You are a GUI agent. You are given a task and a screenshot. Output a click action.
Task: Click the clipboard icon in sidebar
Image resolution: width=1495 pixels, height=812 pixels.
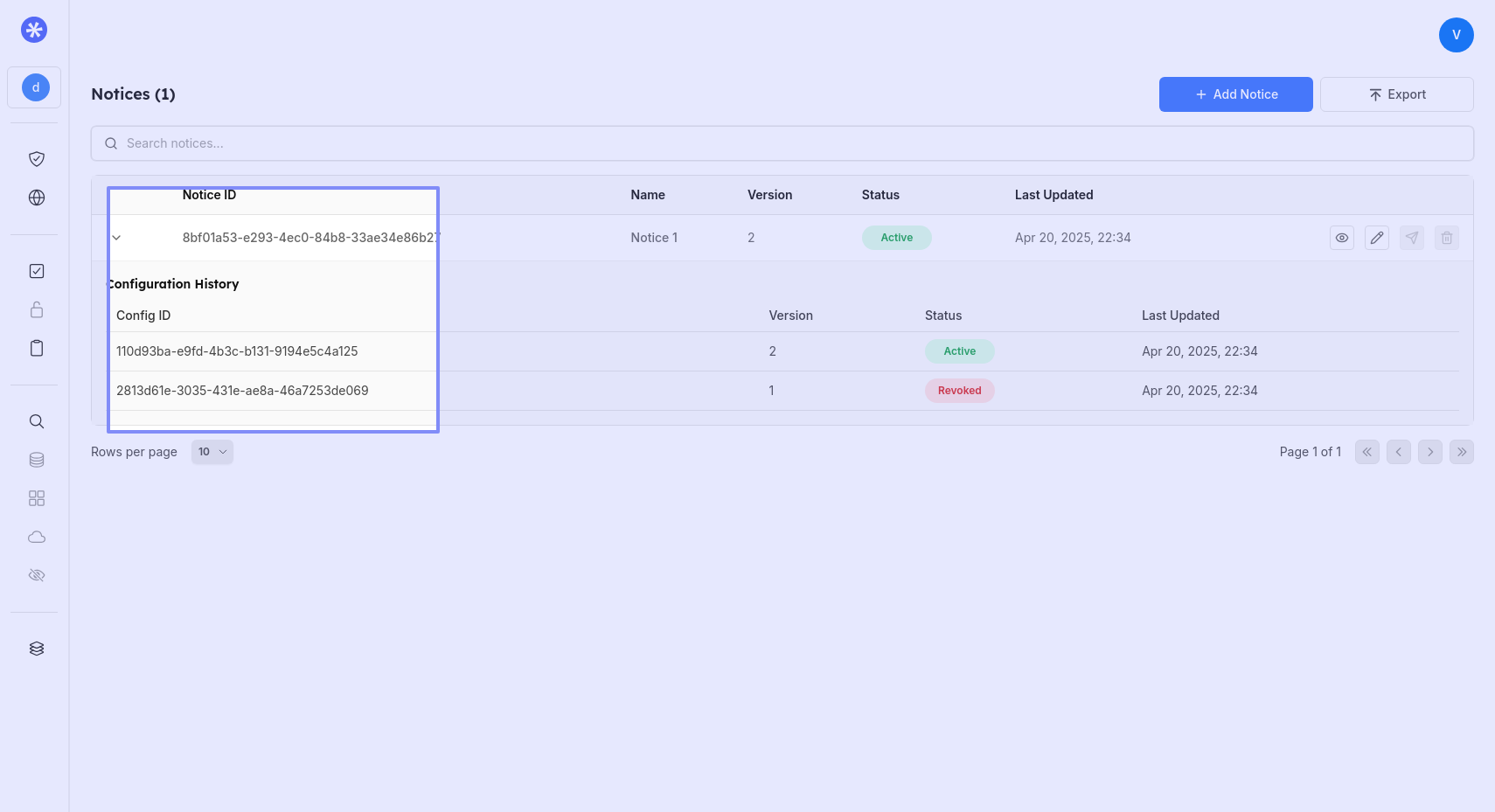coord(37,348)
